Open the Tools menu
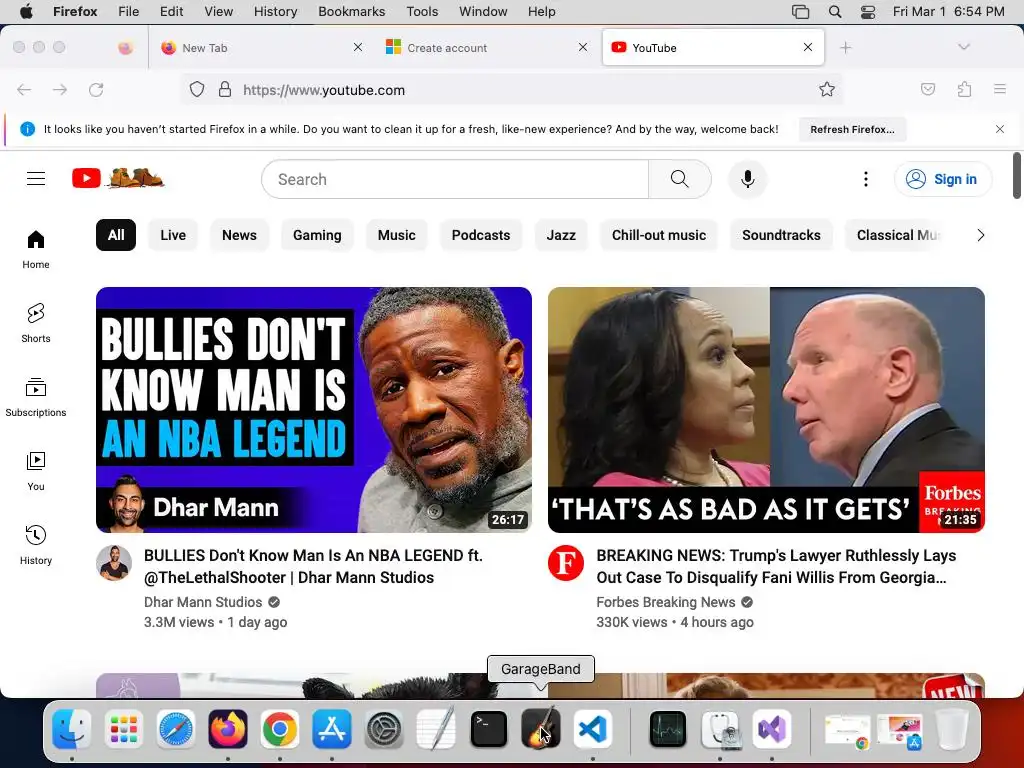 (422, 12)
